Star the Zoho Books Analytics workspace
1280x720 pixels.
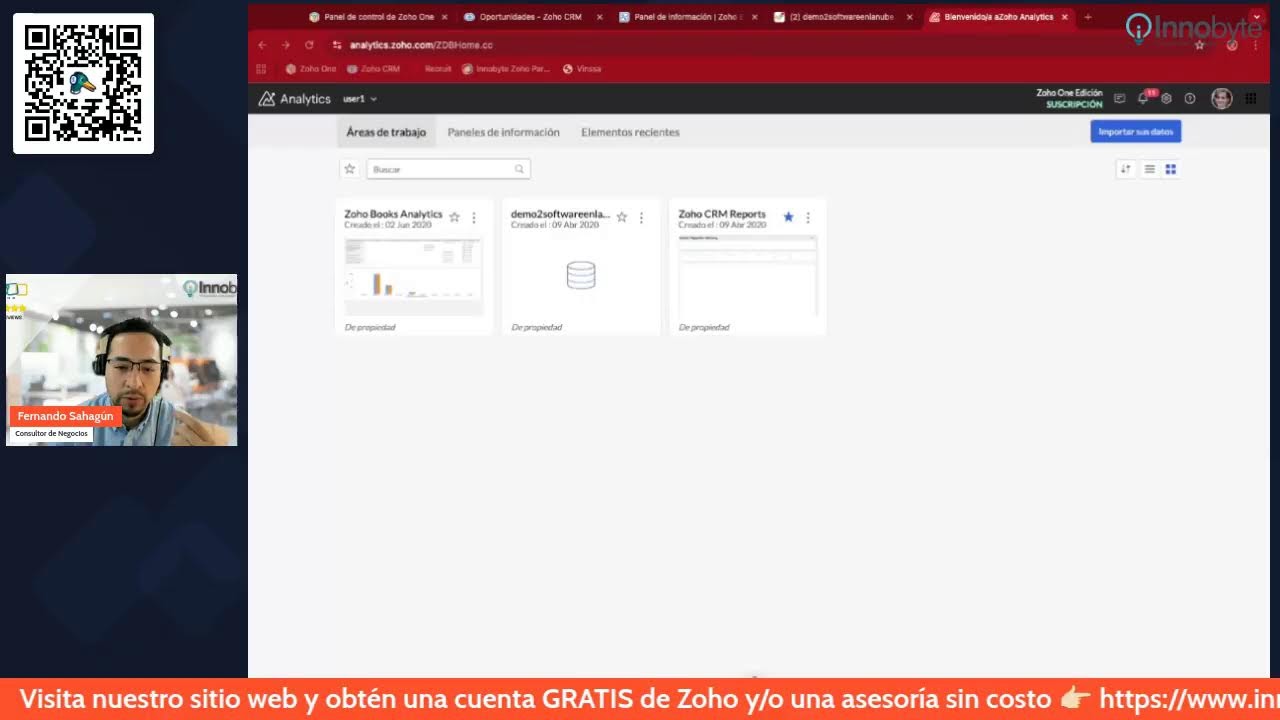tap(454, 217)
